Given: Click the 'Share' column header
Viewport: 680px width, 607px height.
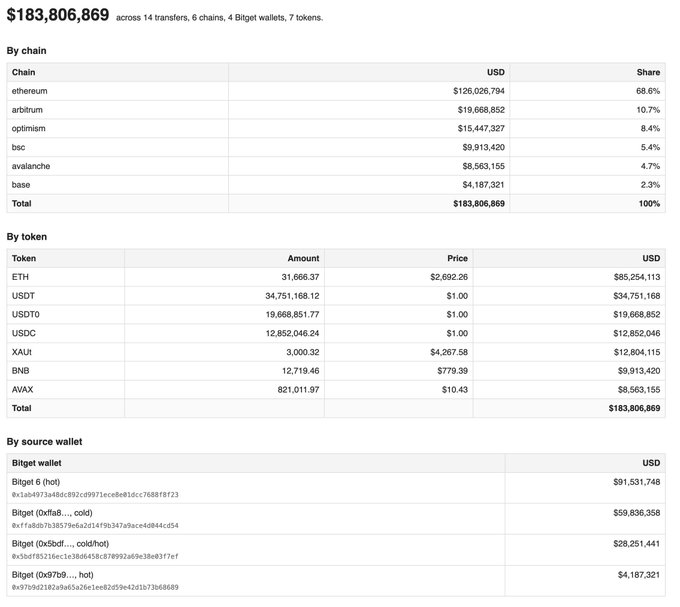Looking at the screenshot, I should pos(648,72).
